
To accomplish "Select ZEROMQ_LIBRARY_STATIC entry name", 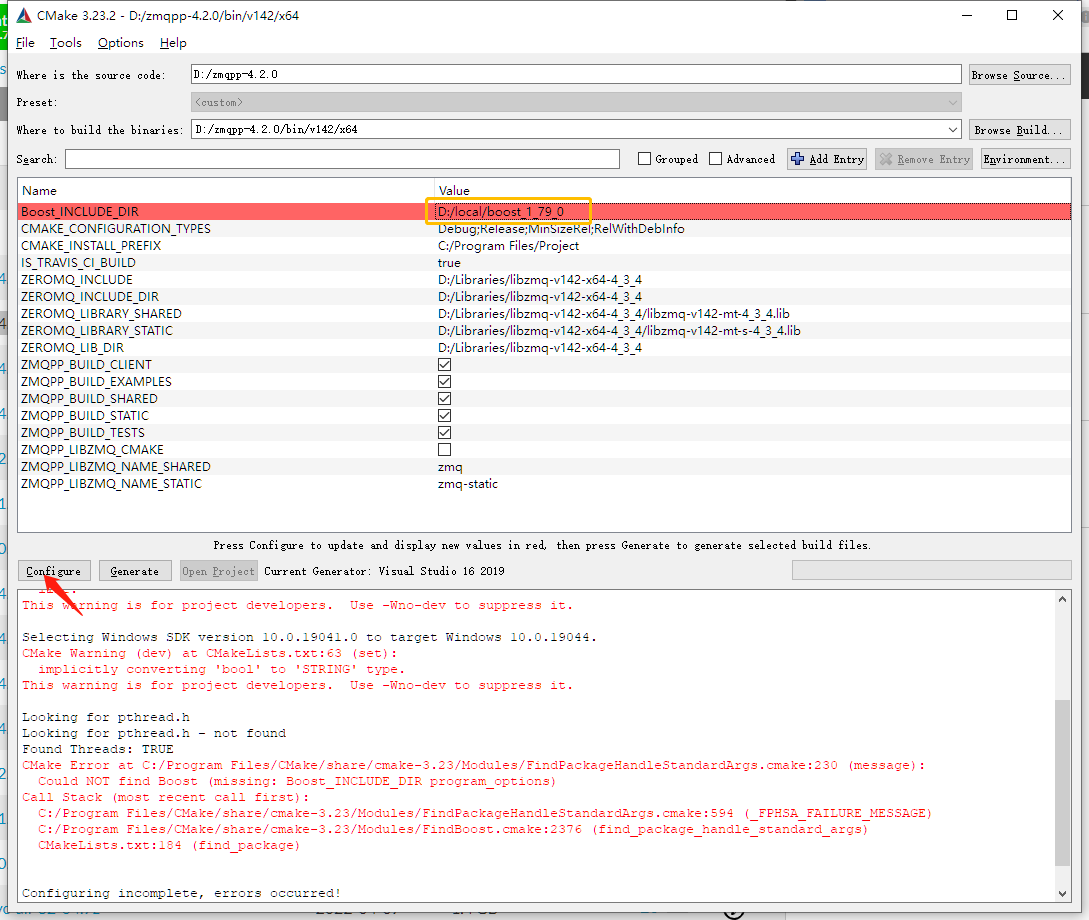I will point(97,331).
